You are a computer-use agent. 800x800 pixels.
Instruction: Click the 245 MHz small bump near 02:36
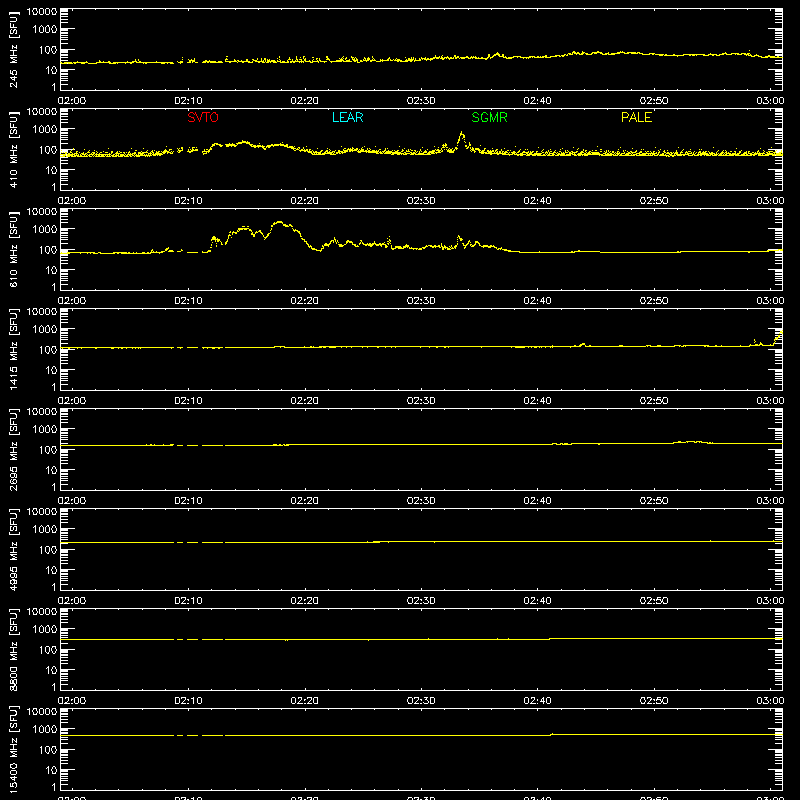(496, 54)
